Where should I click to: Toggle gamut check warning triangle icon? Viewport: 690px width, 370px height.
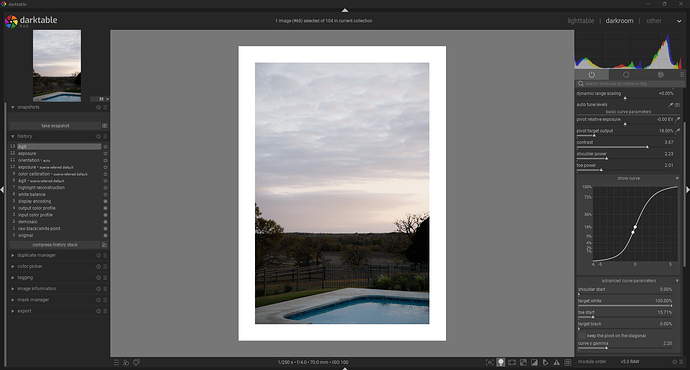coord(557,363)
